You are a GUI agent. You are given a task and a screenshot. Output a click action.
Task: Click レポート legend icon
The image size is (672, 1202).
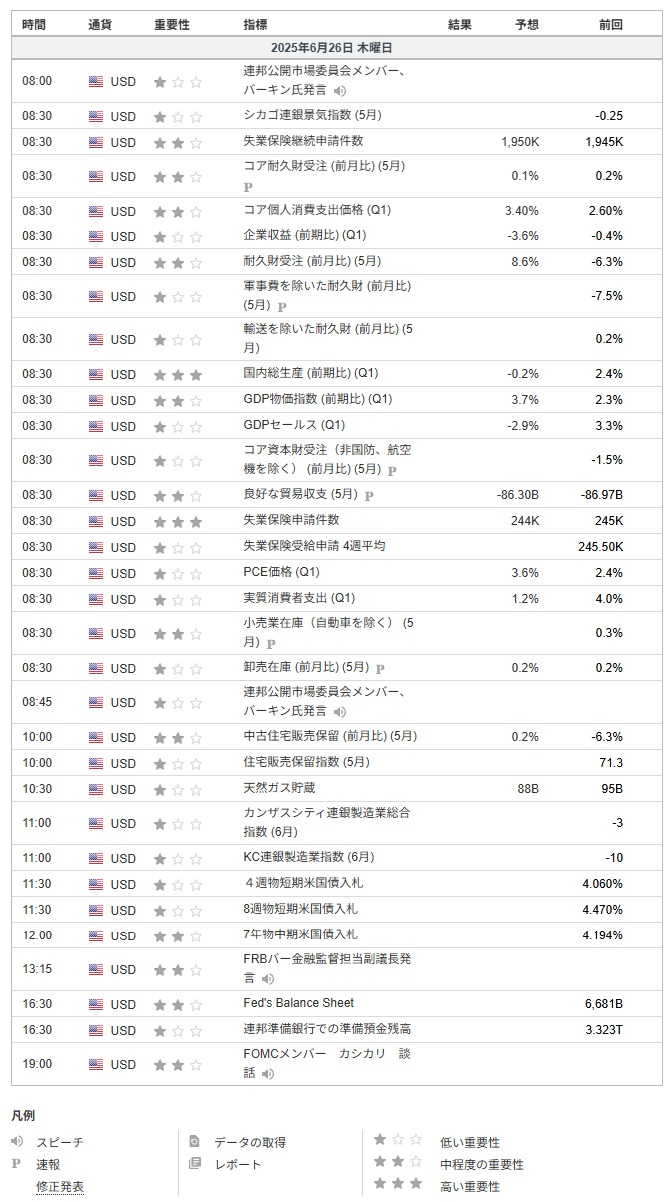click(195, 1163)
